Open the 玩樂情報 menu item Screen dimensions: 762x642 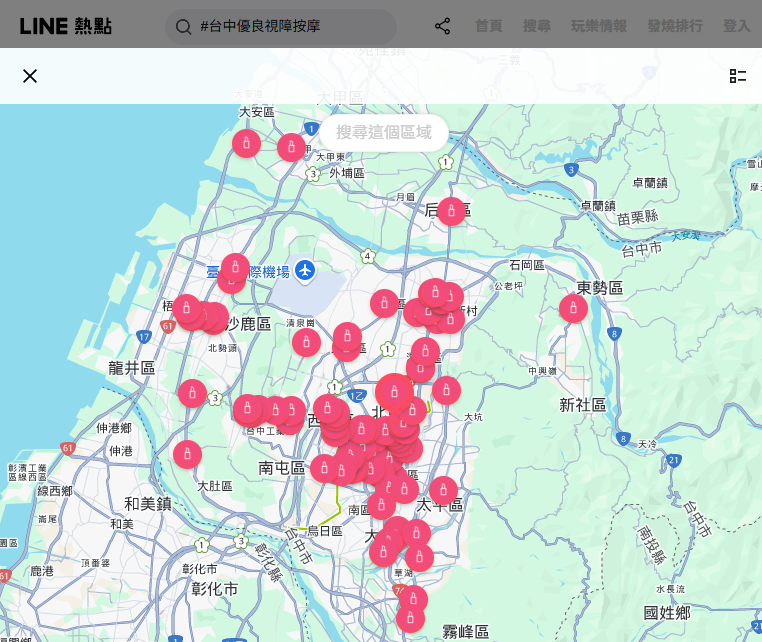tap(599, 26)
